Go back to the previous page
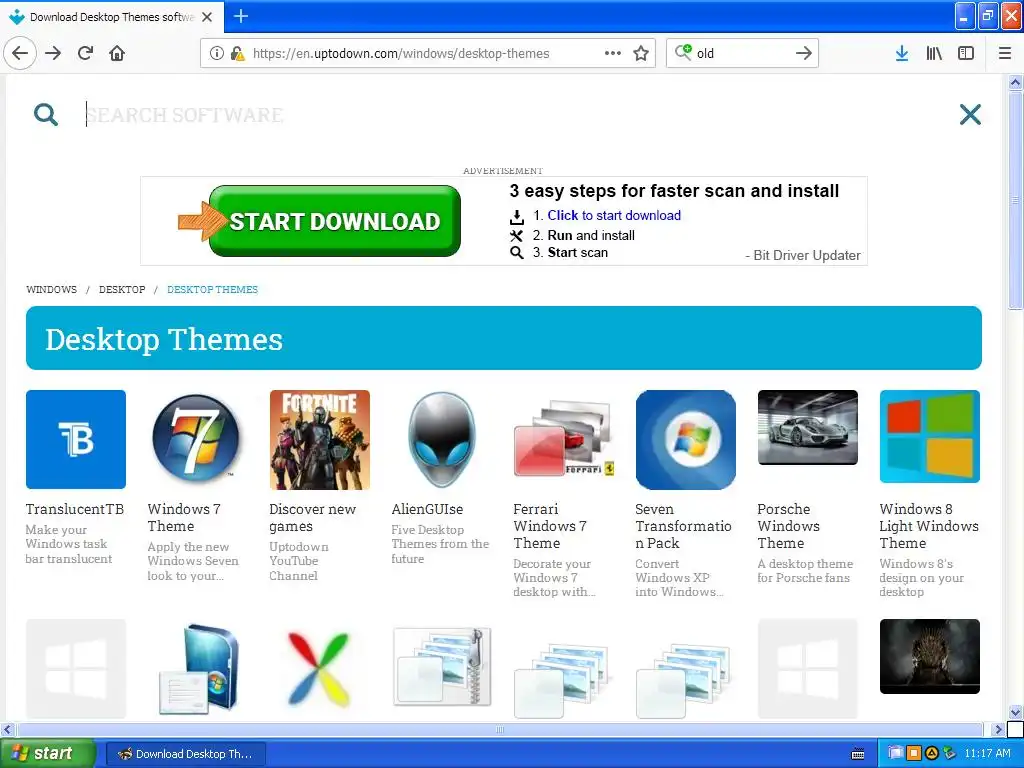1024x768 pixels. (x=20, y=53)
